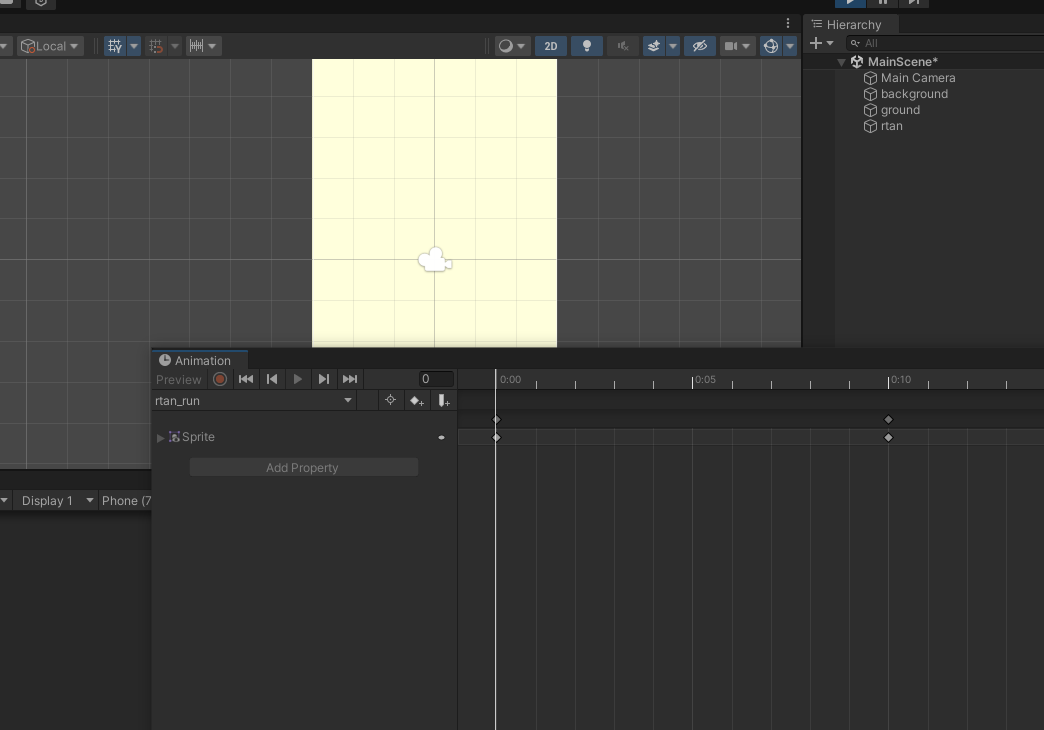Toggle Animation Preview mode

coord(178,380)
